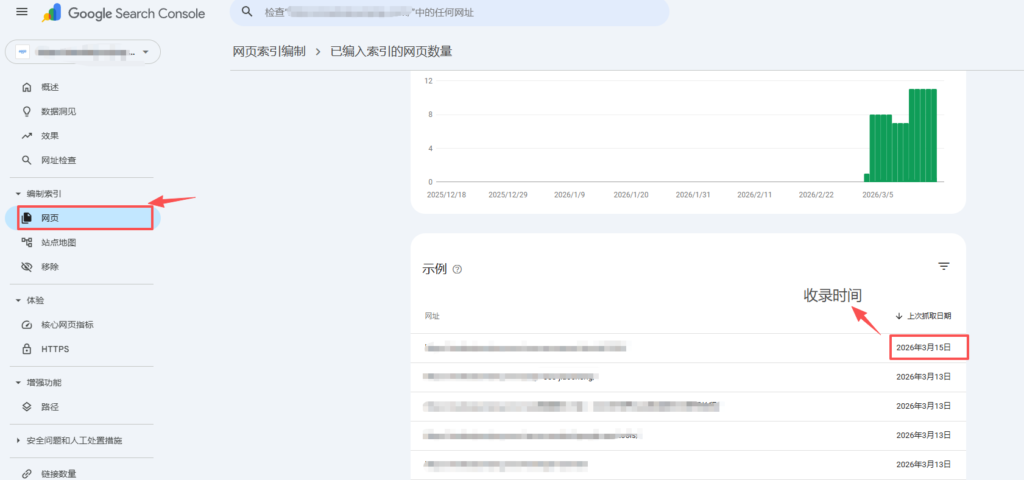Click the URL inspection search field
Screen dimensions: 1024x480
[x=450, y=12]
